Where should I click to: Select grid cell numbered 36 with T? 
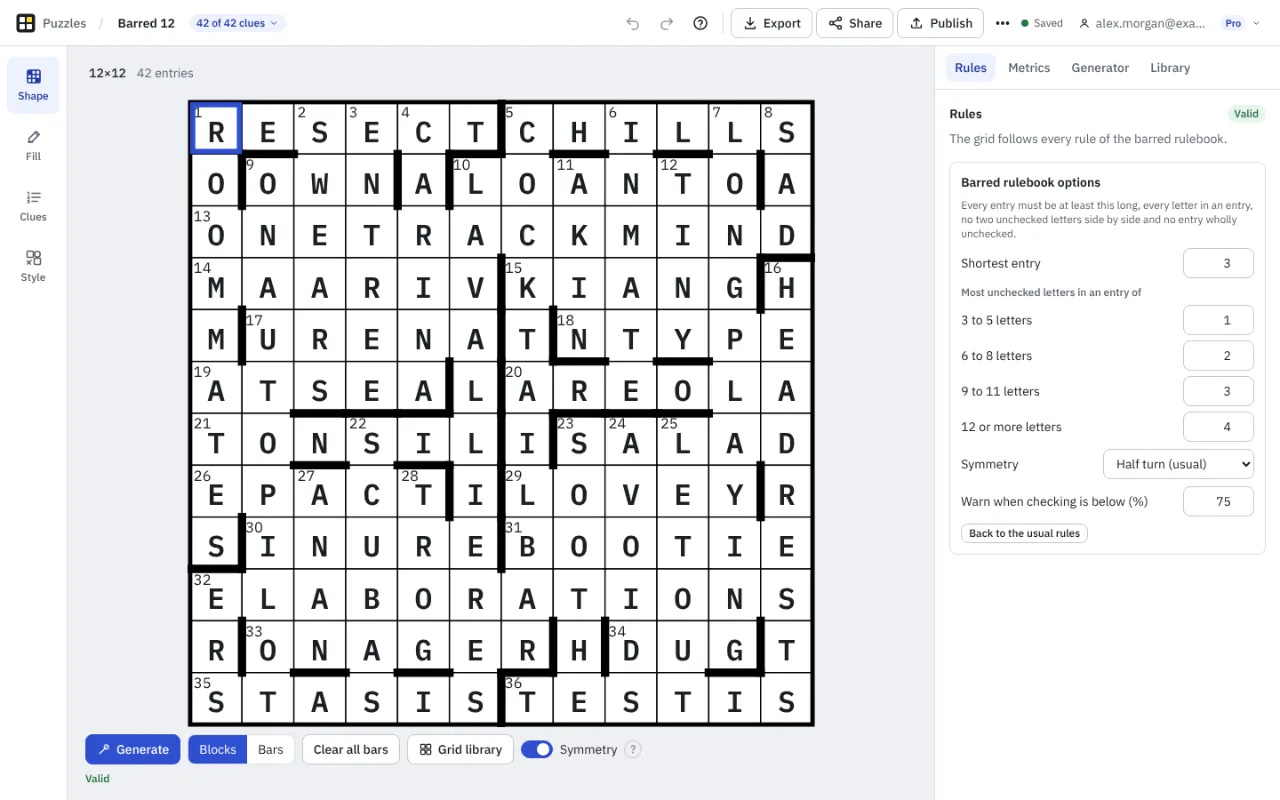click(527, 700)
